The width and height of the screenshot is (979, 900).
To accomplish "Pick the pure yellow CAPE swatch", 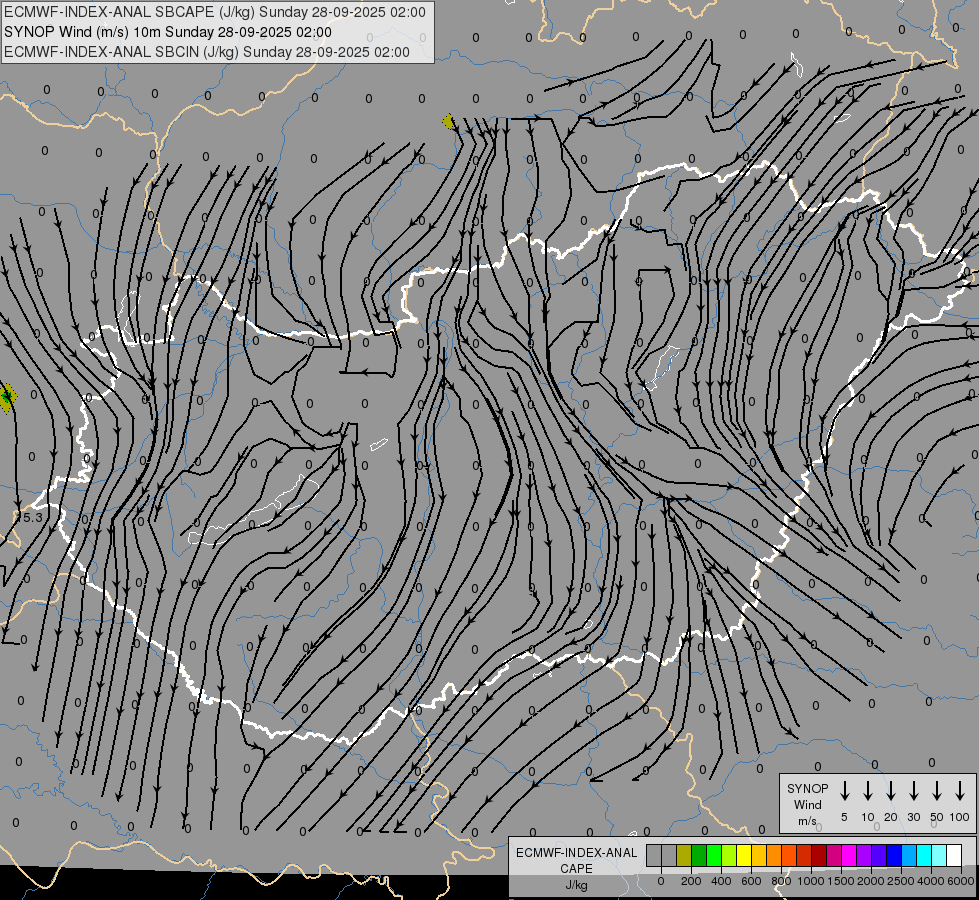I will [x=744, y=855].
